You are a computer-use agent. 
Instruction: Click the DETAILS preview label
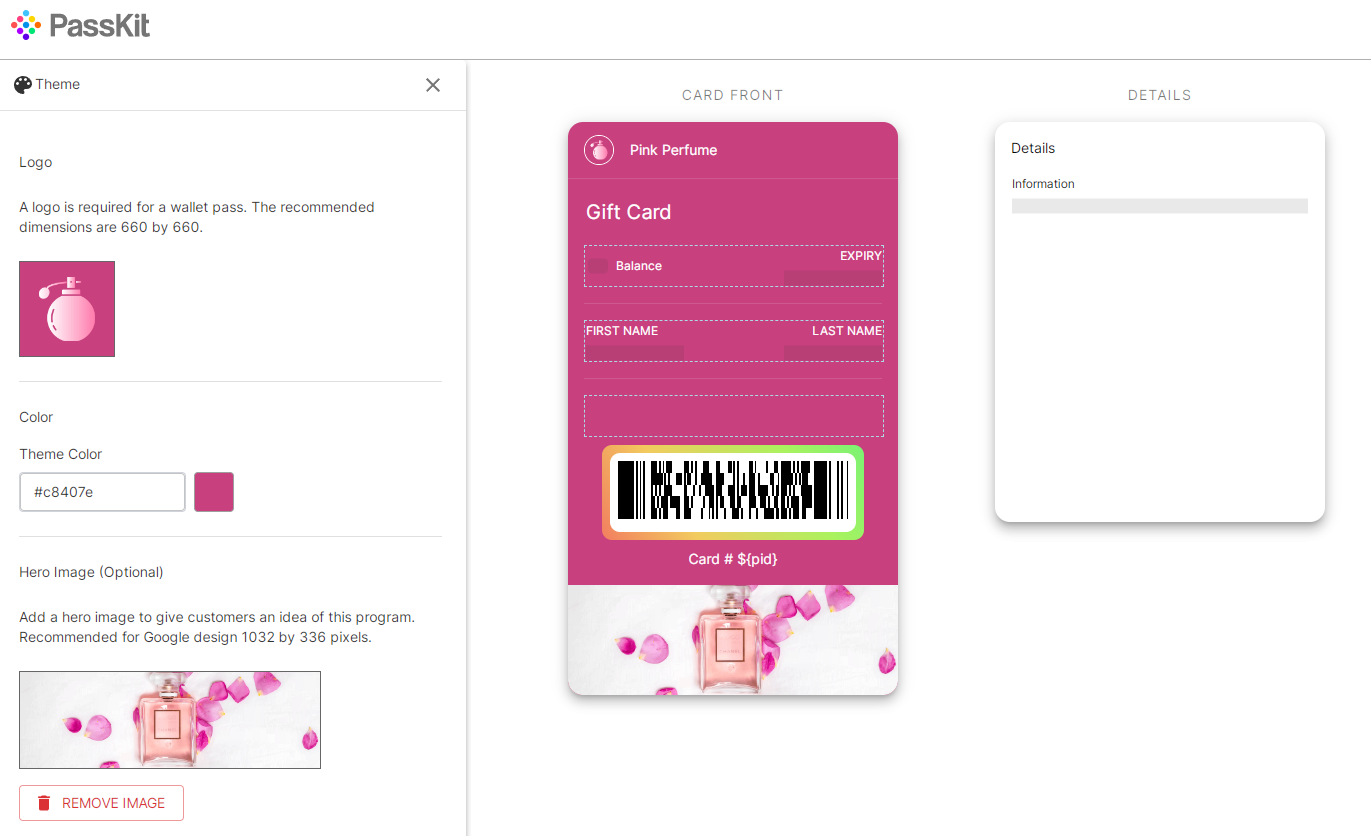tap(1160, 95)
